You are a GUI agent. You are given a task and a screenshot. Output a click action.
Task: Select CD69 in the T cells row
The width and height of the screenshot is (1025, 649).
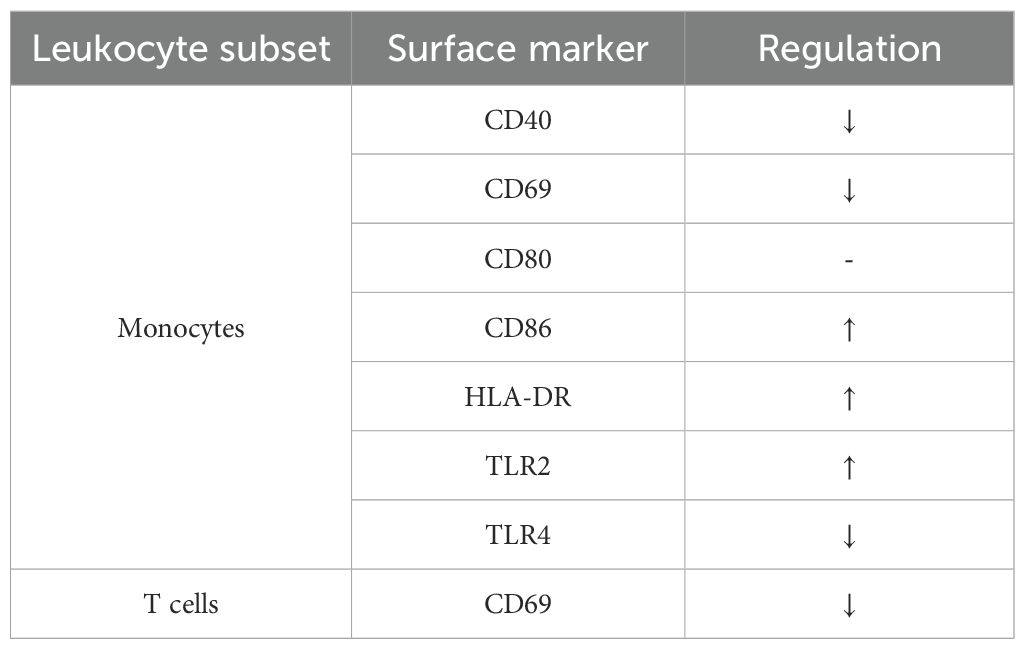point(517,604)
